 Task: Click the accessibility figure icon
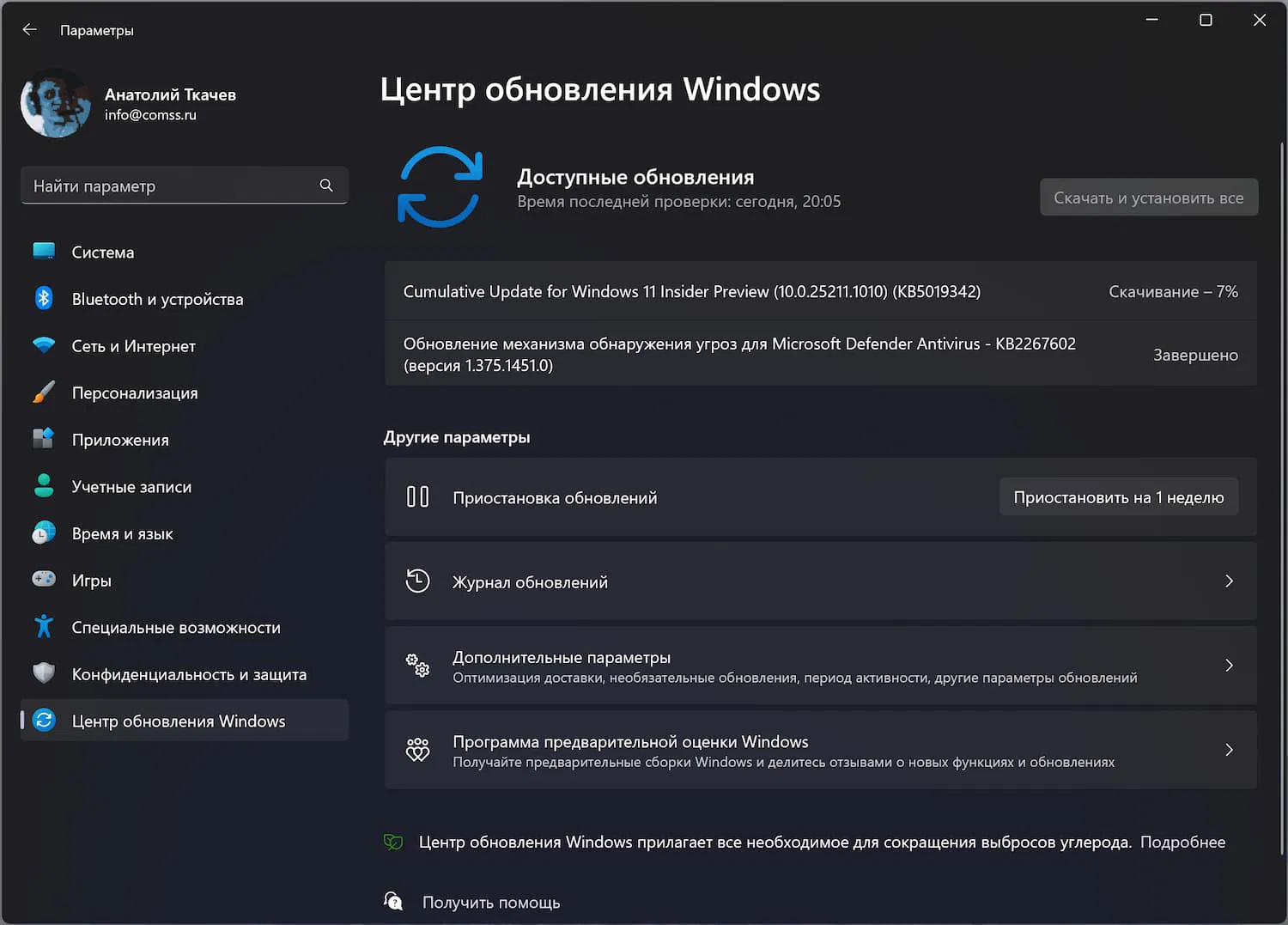(44, 627)
